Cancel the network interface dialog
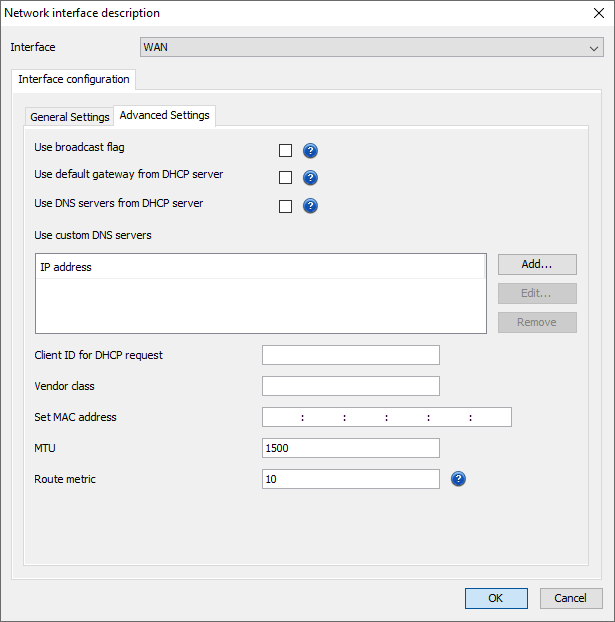The height and width of the screenshot is (622, 615). pos(571,598)
